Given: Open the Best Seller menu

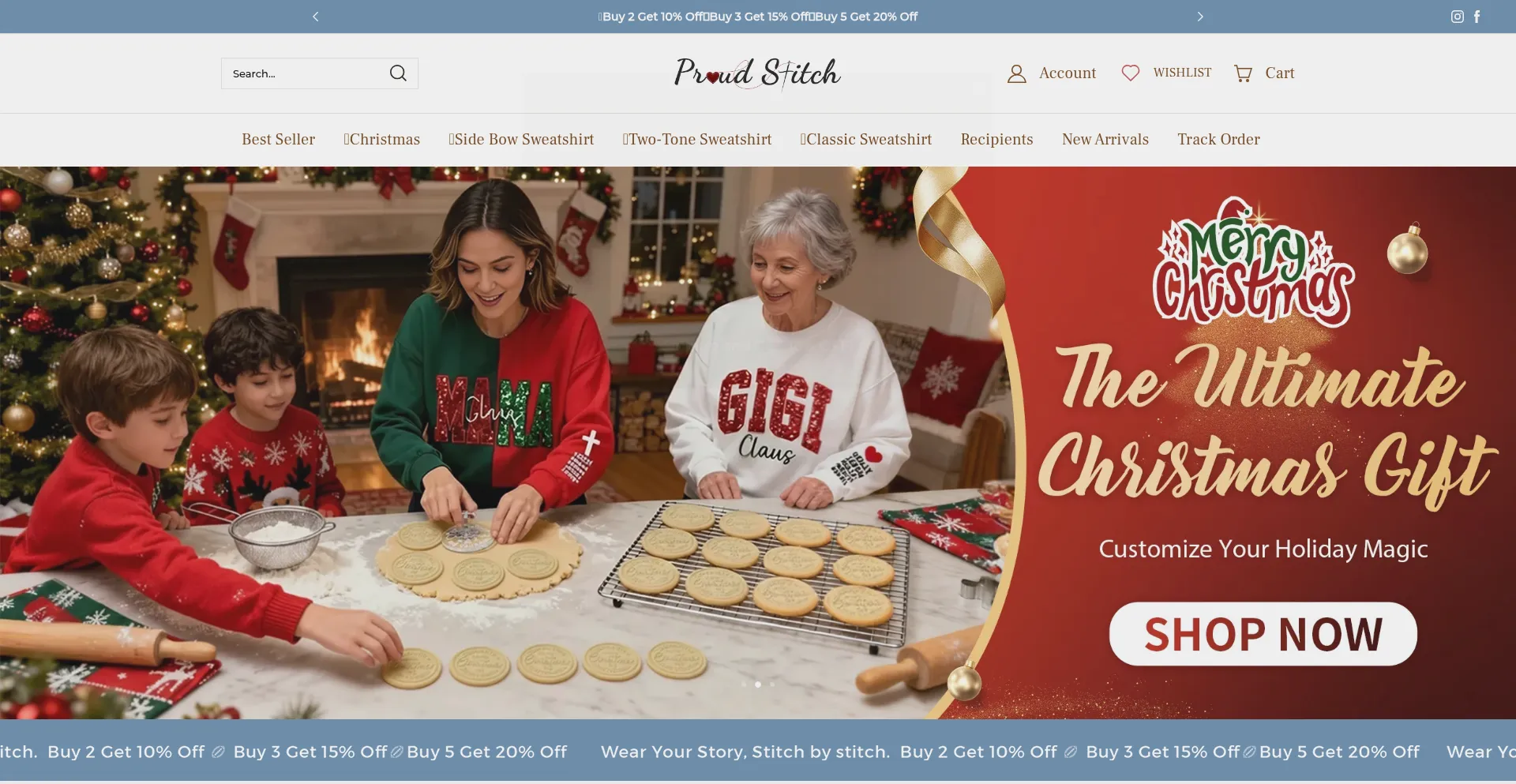Looking at the screenshot, I should click(278, 140).
